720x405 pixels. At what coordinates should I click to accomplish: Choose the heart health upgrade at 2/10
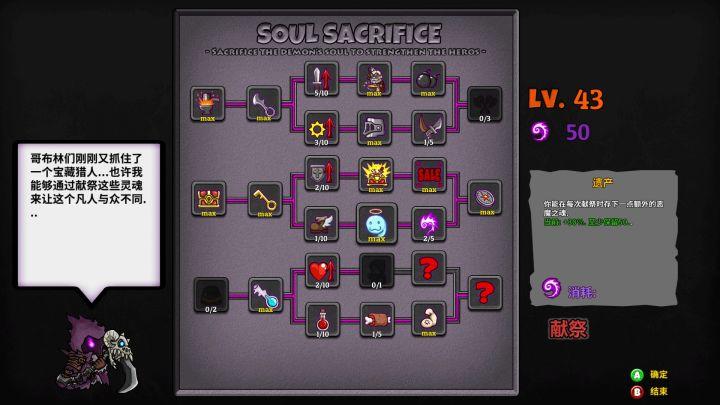[x=322, y=271]
